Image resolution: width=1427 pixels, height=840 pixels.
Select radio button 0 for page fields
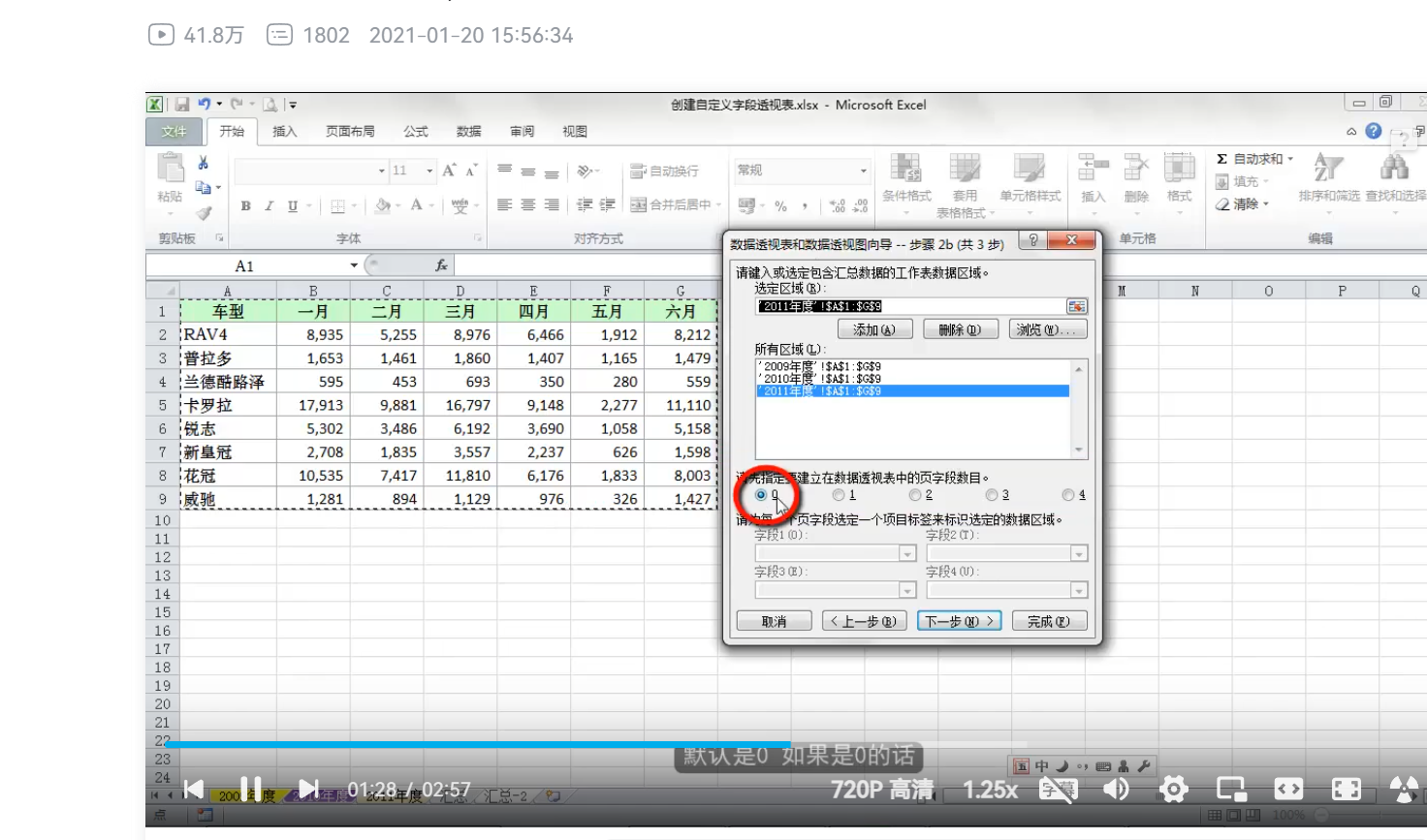pyautogui.click(x=761, y=495)
